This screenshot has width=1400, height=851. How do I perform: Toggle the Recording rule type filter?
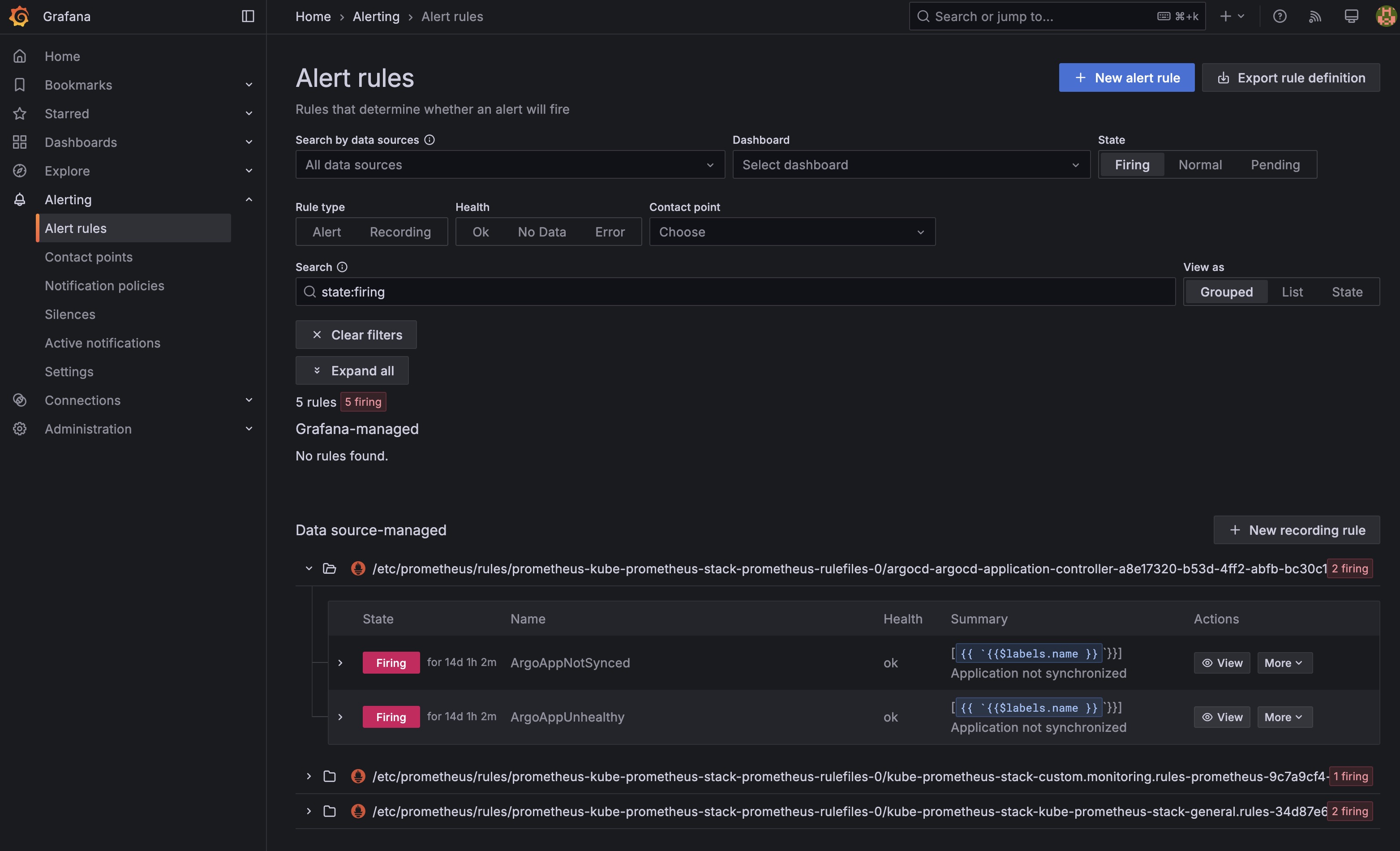click(x=399, y=232)
